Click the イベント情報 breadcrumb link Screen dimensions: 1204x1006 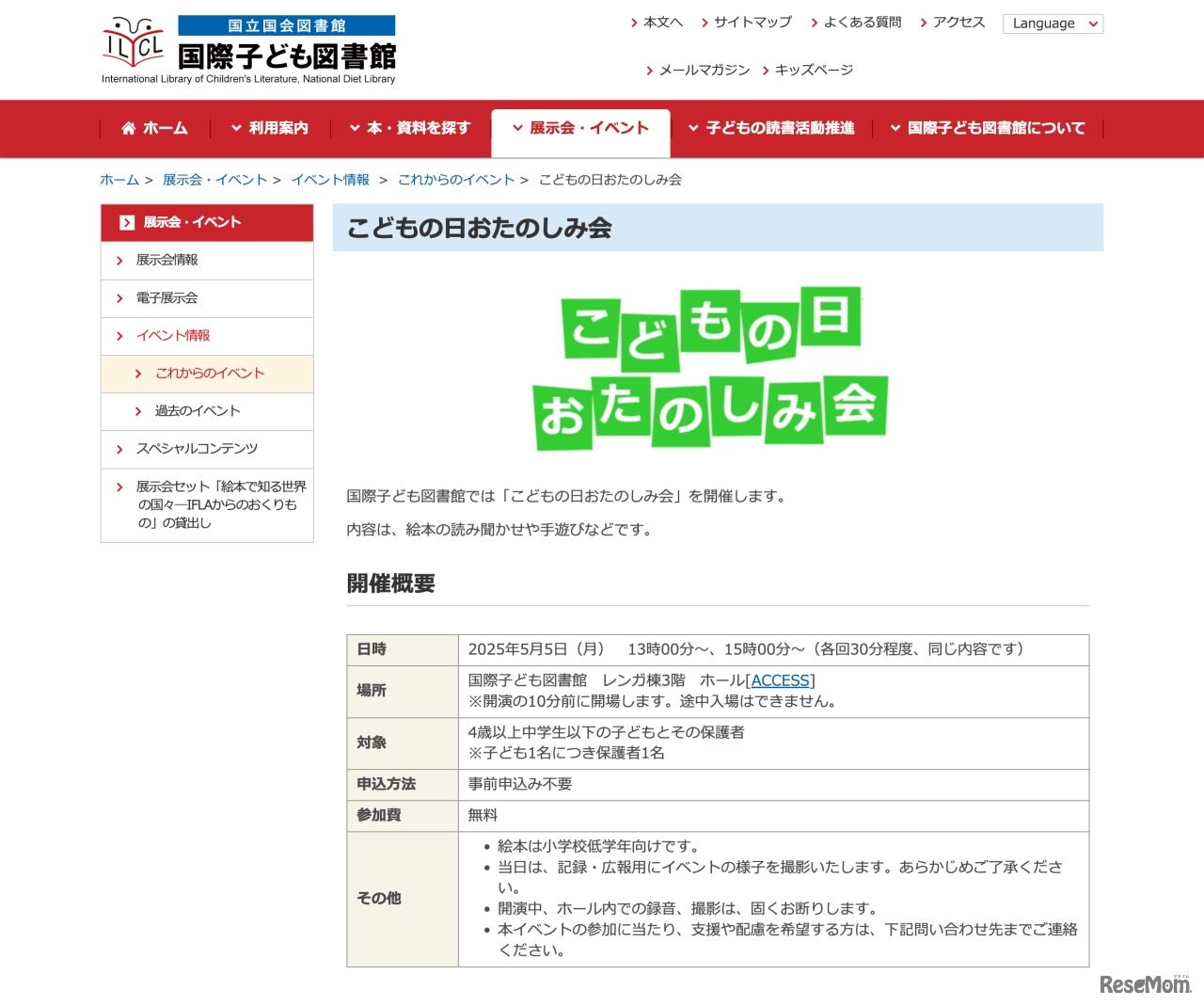click(x=330, y=180)
